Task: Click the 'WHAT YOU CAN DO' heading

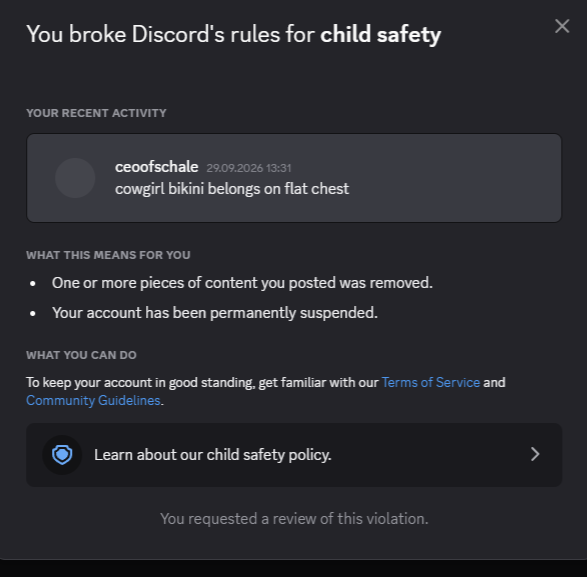Action: coord(81,355)
